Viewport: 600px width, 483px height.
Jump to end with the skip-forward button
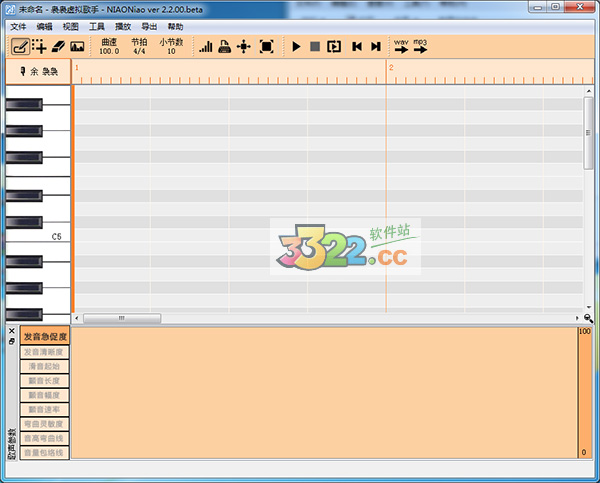click(376, 47)
